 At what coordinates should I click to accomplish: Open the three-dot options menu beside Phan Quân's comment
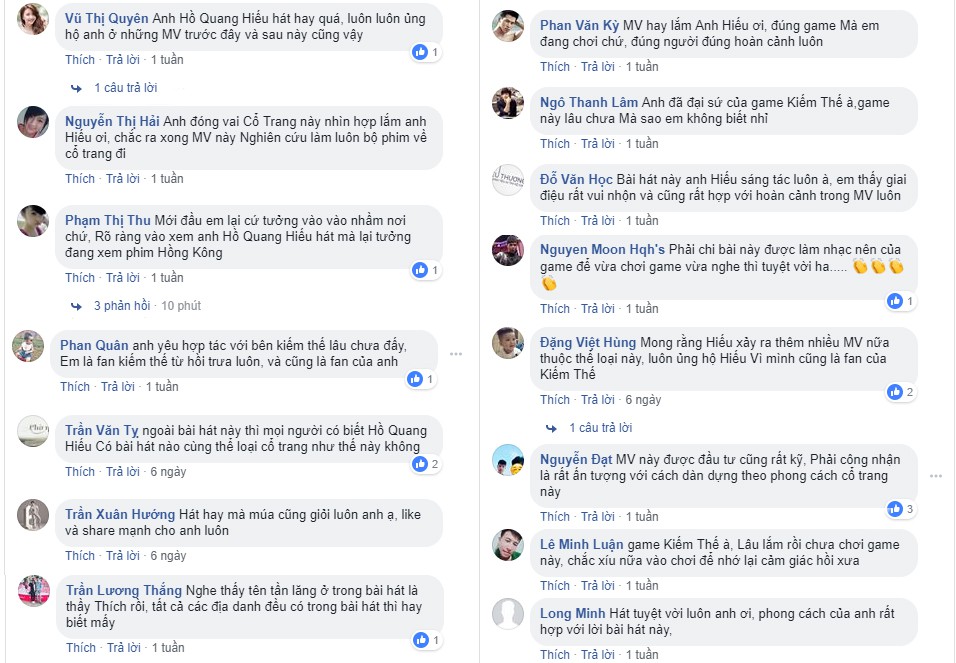tap(456, 354)
